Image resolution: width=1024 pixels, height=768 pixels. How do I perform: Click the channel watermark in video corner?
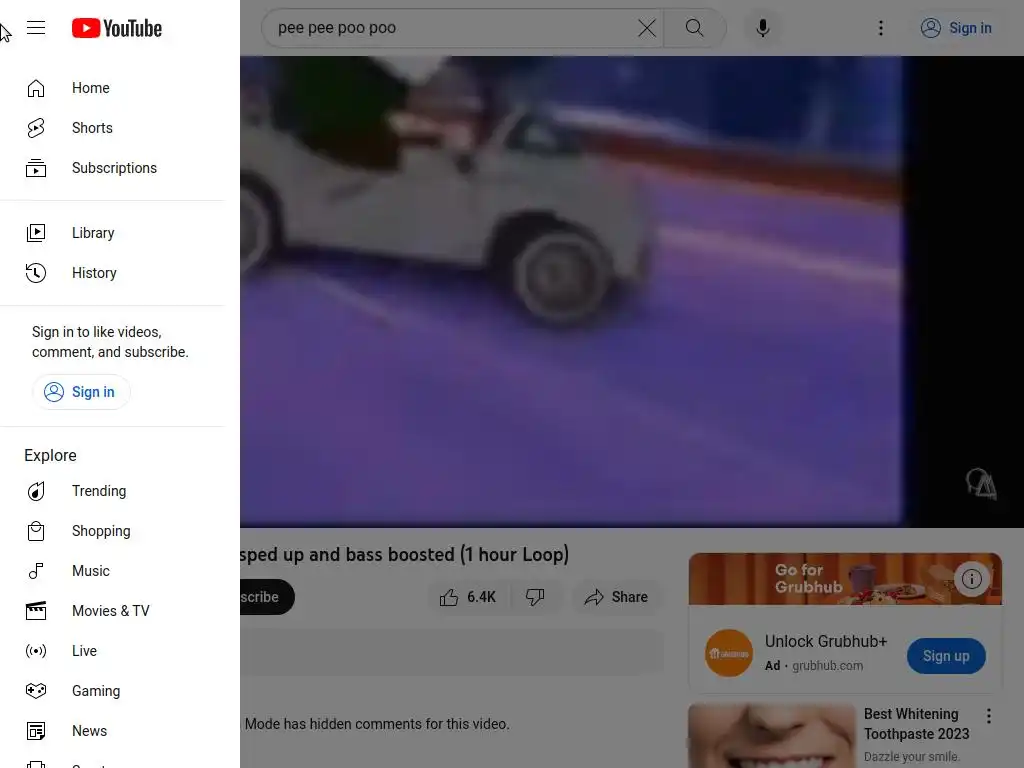coord(980,484)
